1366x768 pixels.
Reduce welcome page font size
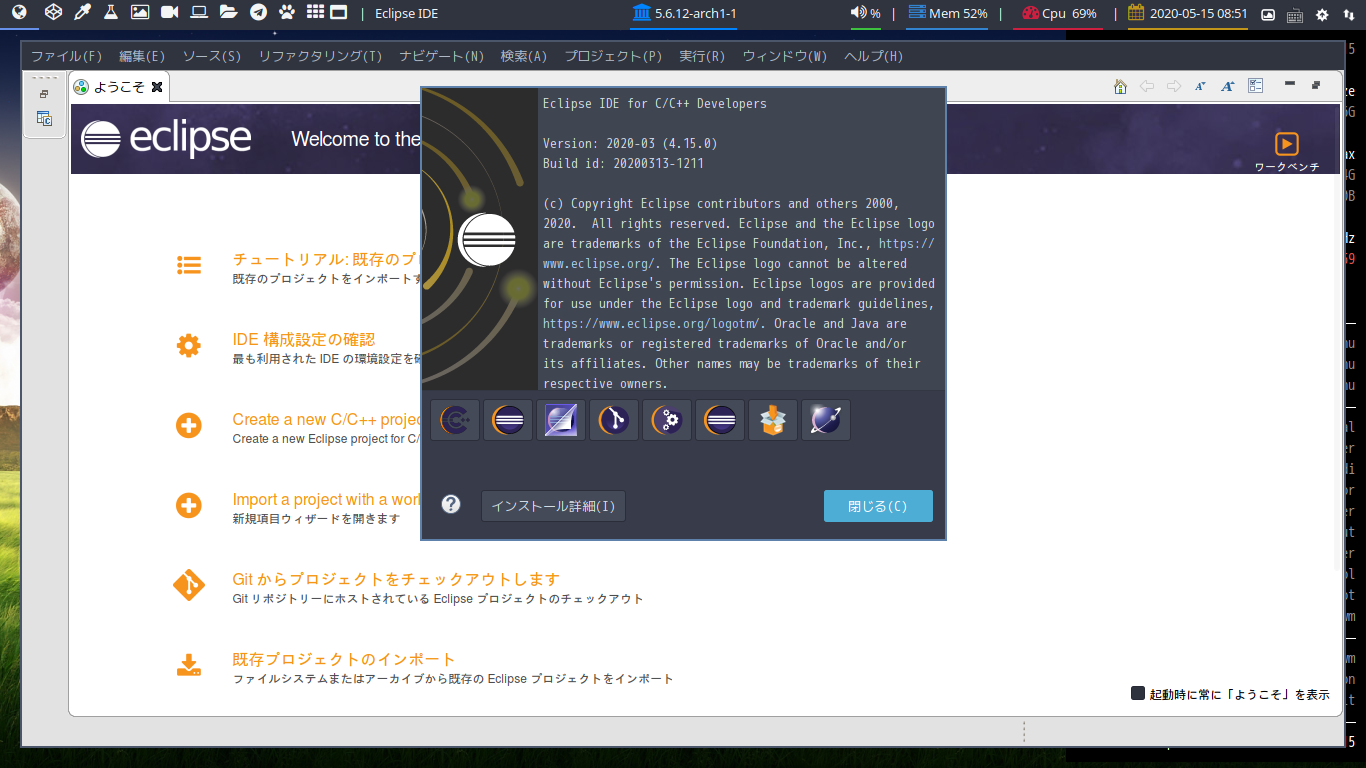pos(1201,87)
